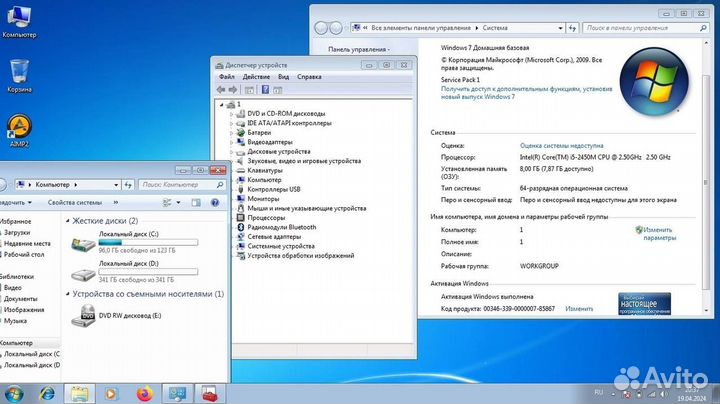Click link to get more Windows 7 features
The width and height of the screenshot is (720, 404).
526,93
